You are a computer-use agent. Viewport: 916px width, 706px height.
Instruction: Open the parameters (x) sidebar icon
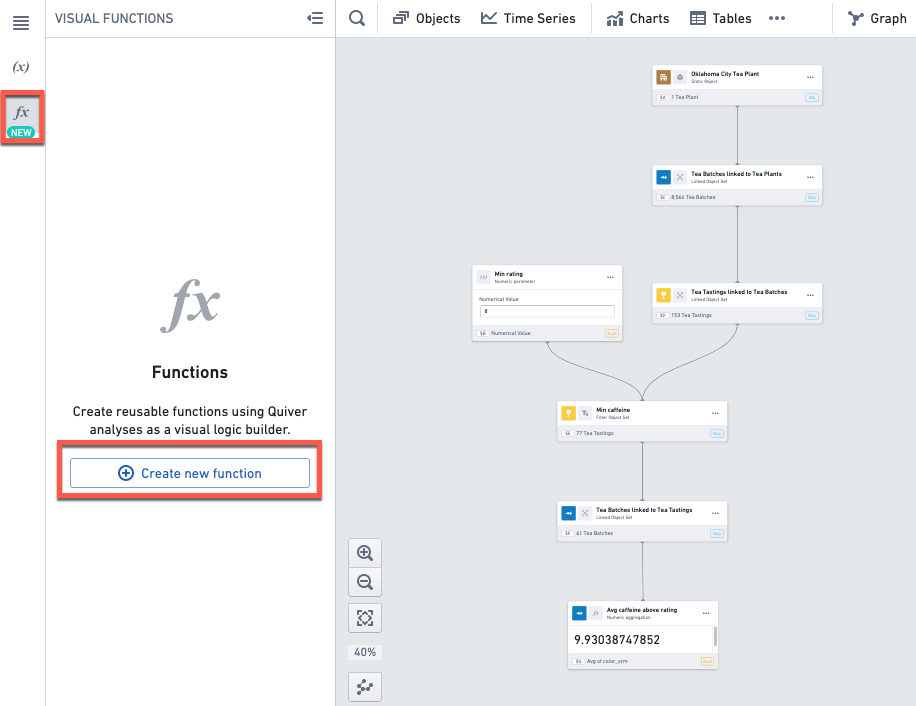tap(21, 67)
